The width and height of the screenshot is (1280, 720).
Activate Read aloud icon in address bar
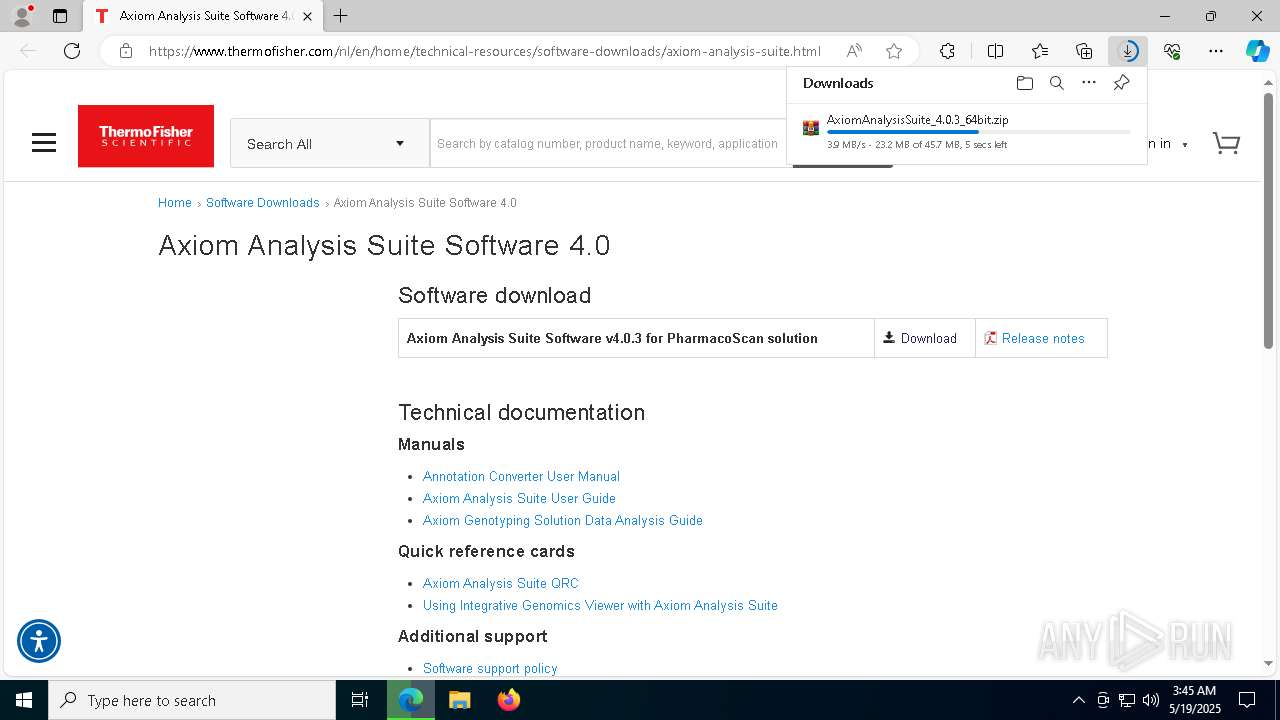pos(854,51)
